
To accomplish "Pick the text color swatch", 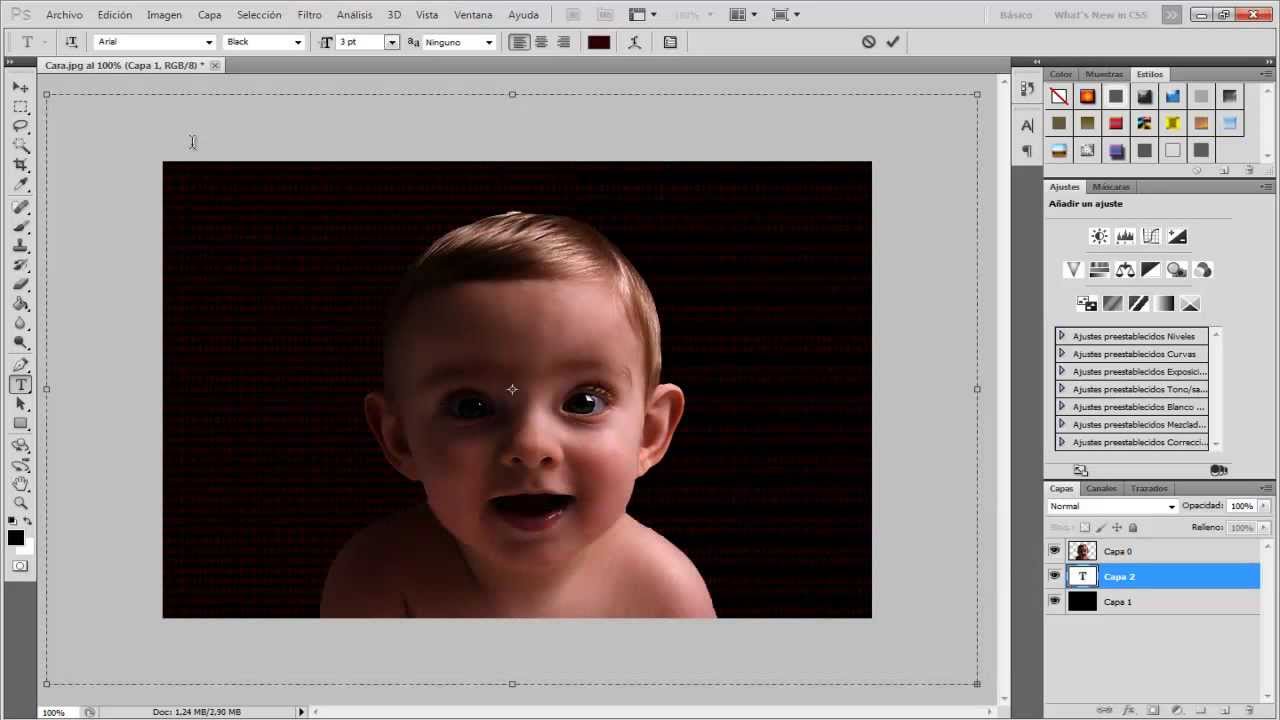I will (x=599, y=42).
